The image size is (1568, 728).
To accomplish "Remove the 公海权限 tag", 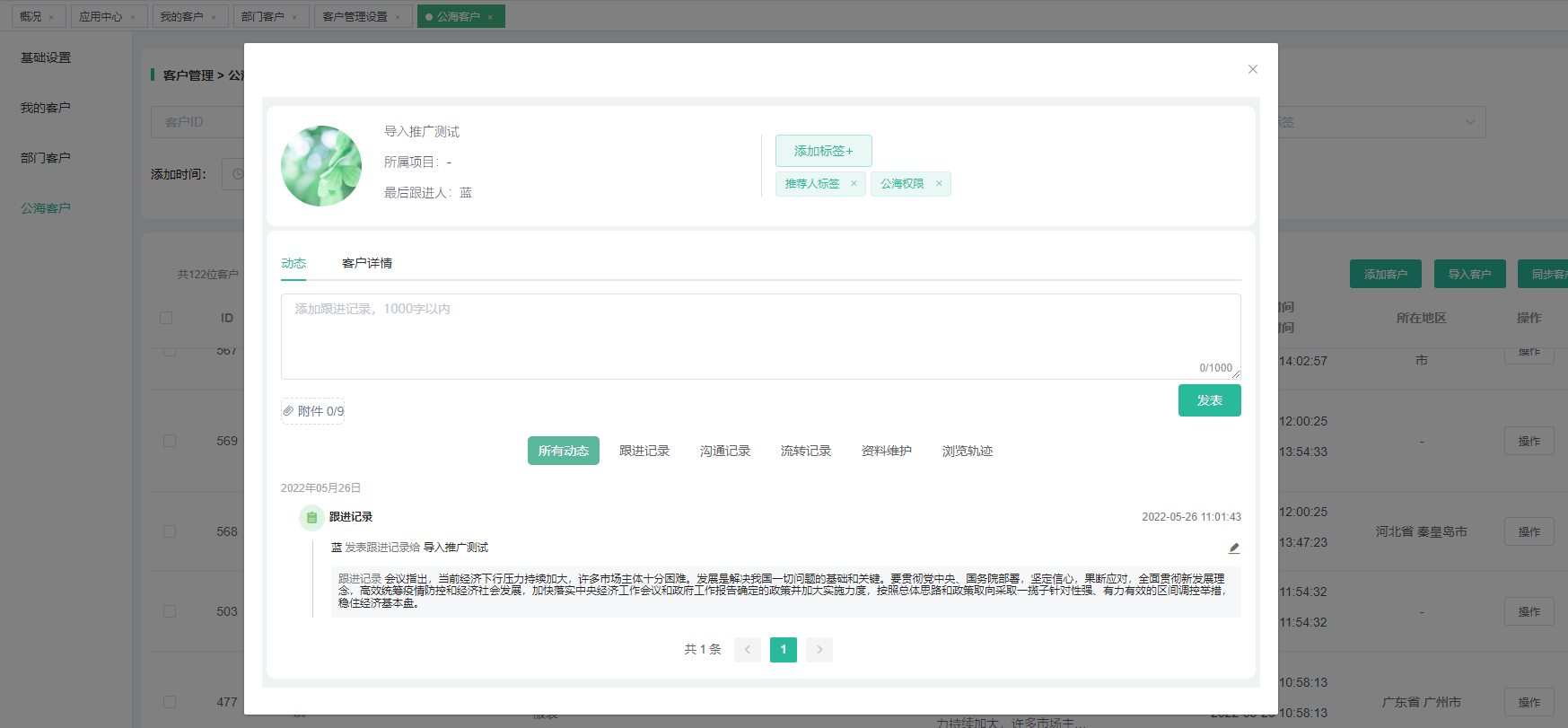I will pos(939,184).
